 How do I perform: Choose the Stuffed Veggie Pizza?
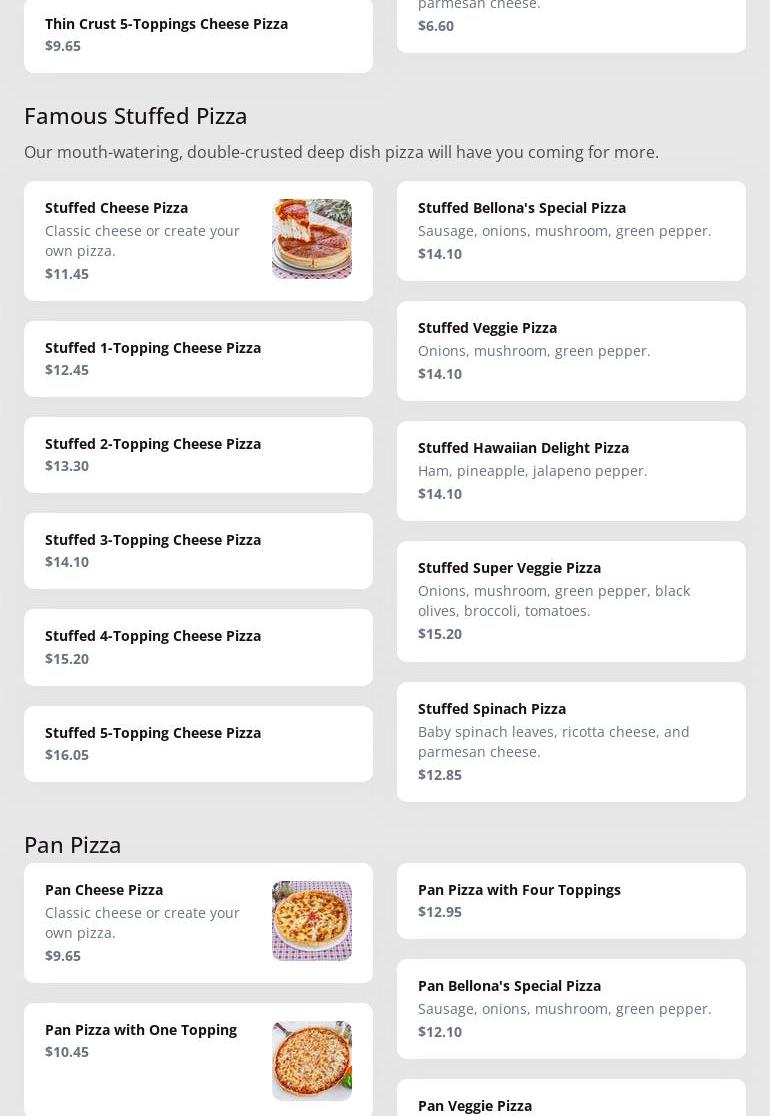click(x=570, y=350)
